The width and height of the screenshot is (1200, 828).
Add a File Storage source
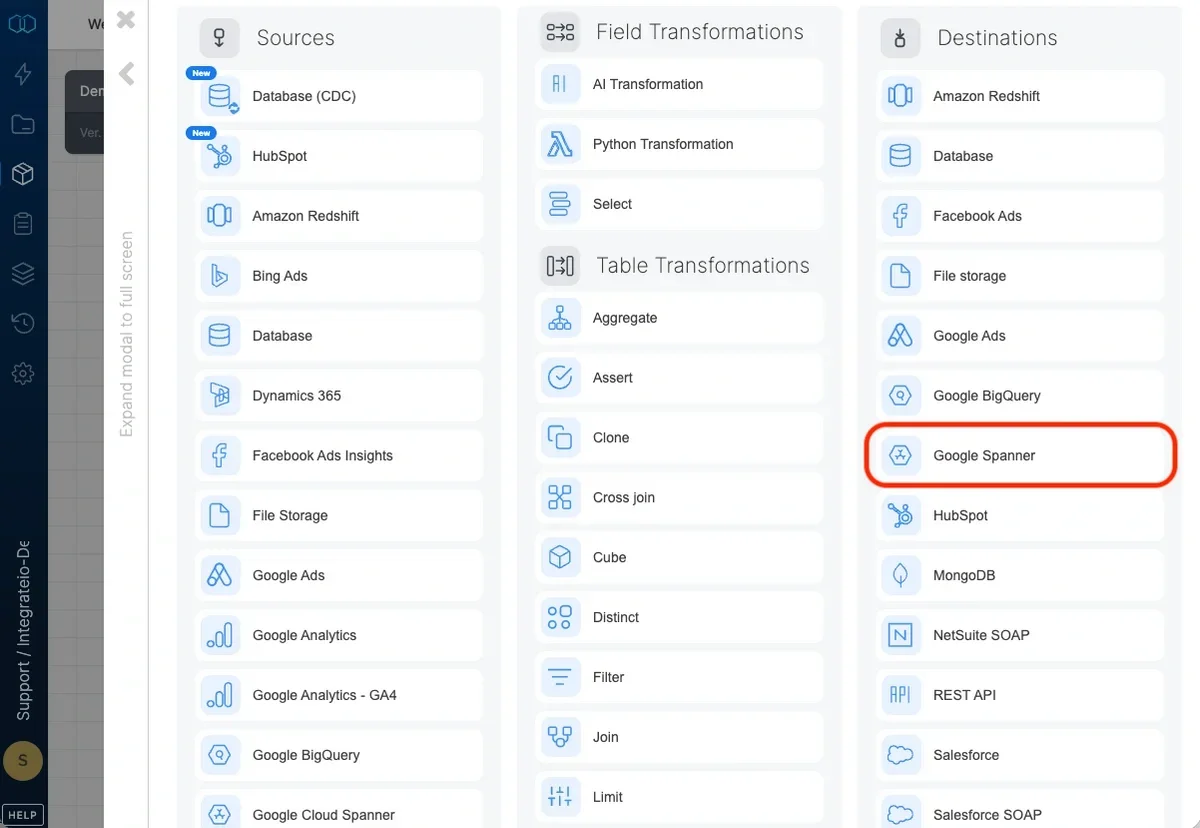[339, 516]
